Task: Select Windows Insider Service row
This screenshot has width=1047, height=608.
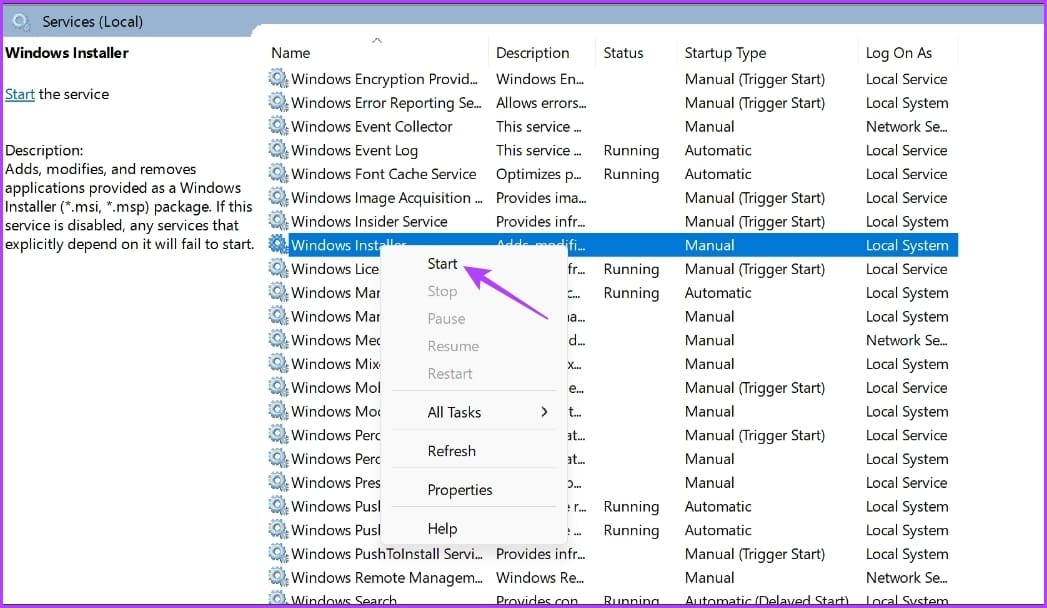Action: tap(612, 221)
